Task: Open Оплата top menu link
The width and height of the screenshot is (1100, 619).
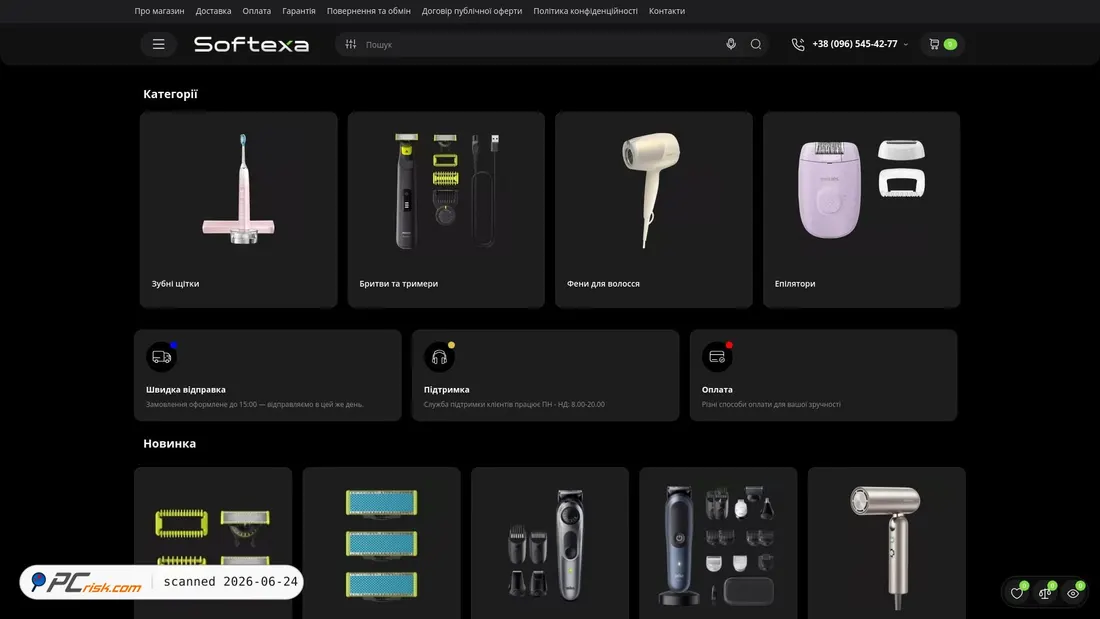Action: pos(257,11)
